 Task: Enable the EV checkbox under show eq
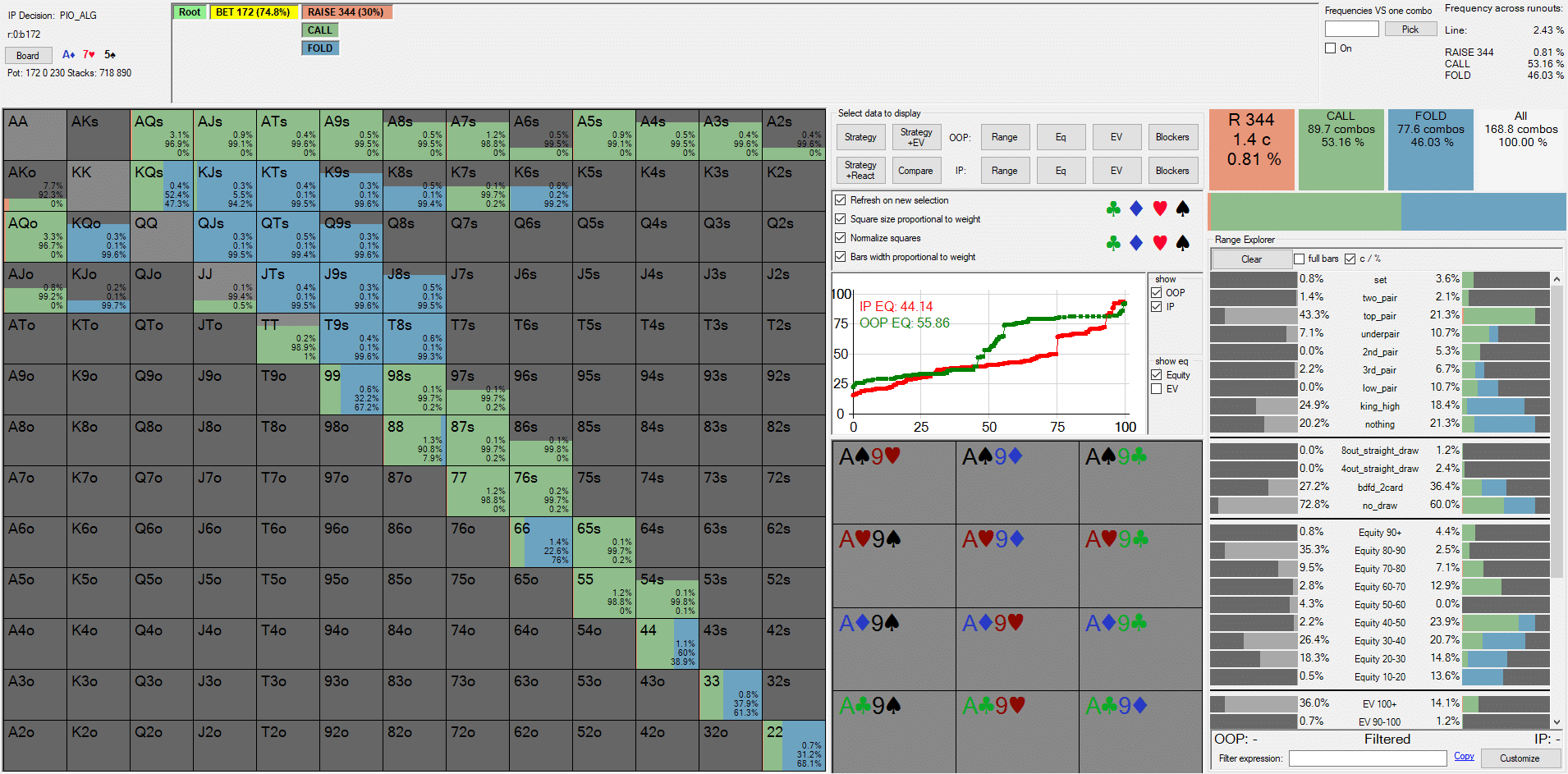point(1157,389)
